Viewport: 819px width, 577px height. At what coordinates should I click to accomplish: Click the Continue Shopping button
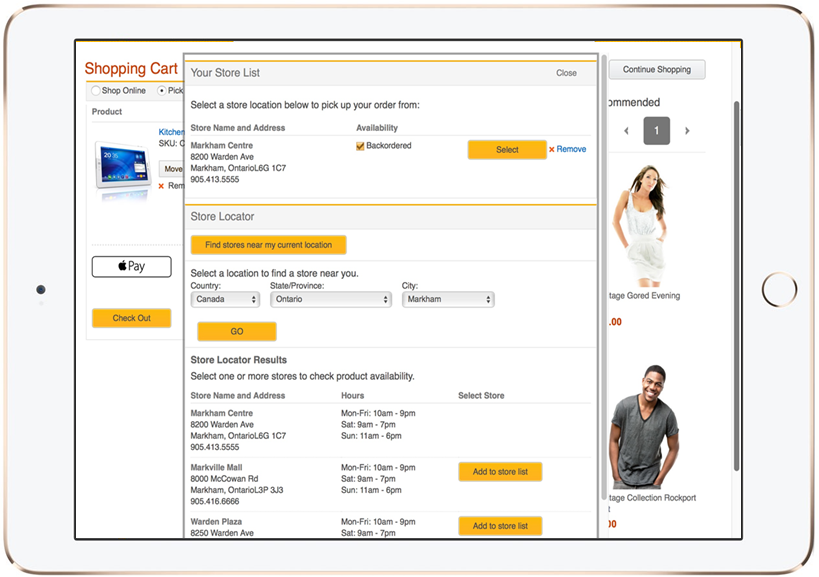click(x=656, y=69)
